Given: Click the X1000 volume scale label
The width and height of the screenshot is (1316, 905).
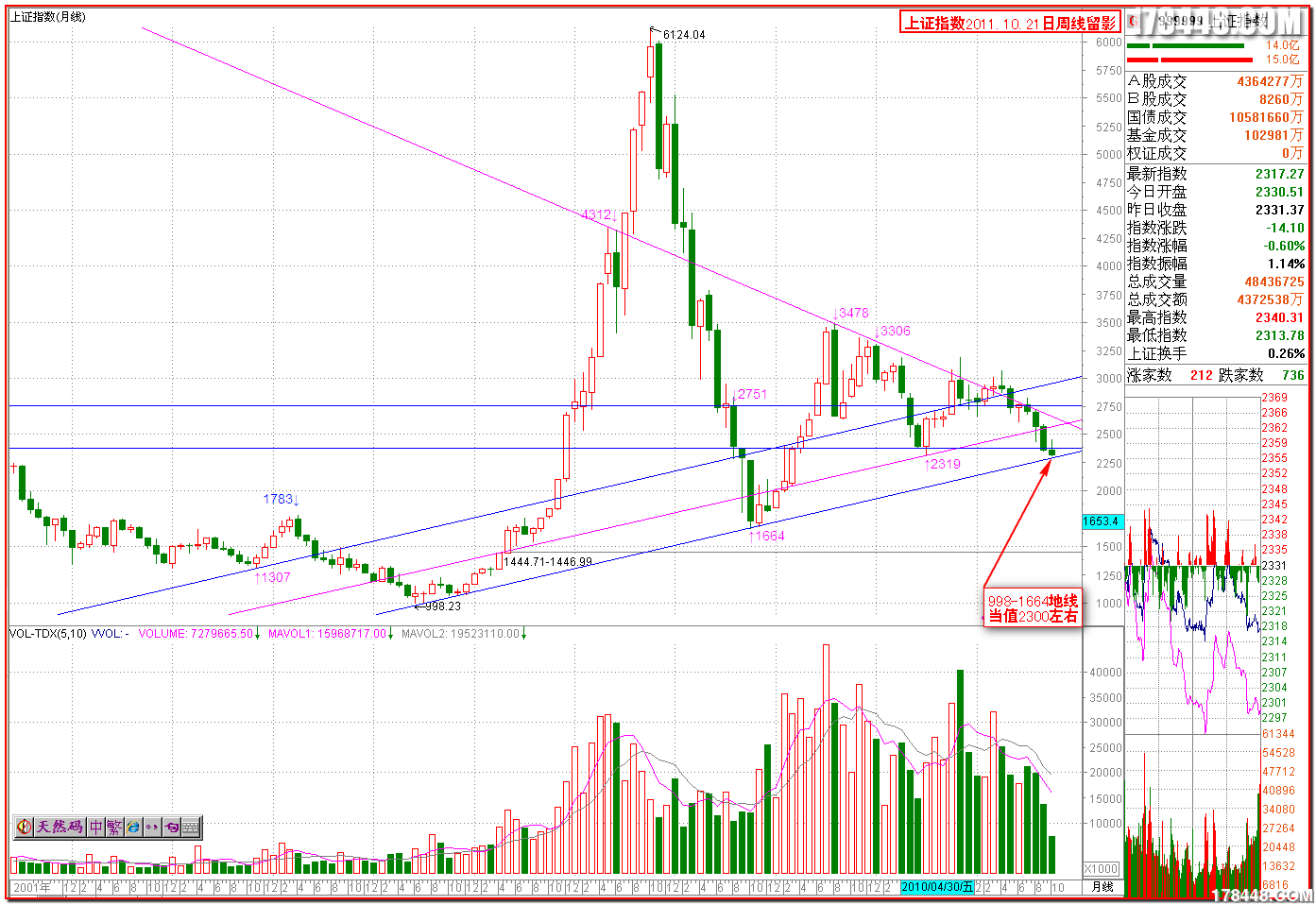Looking at the screenshot, I should [1102, 869].
